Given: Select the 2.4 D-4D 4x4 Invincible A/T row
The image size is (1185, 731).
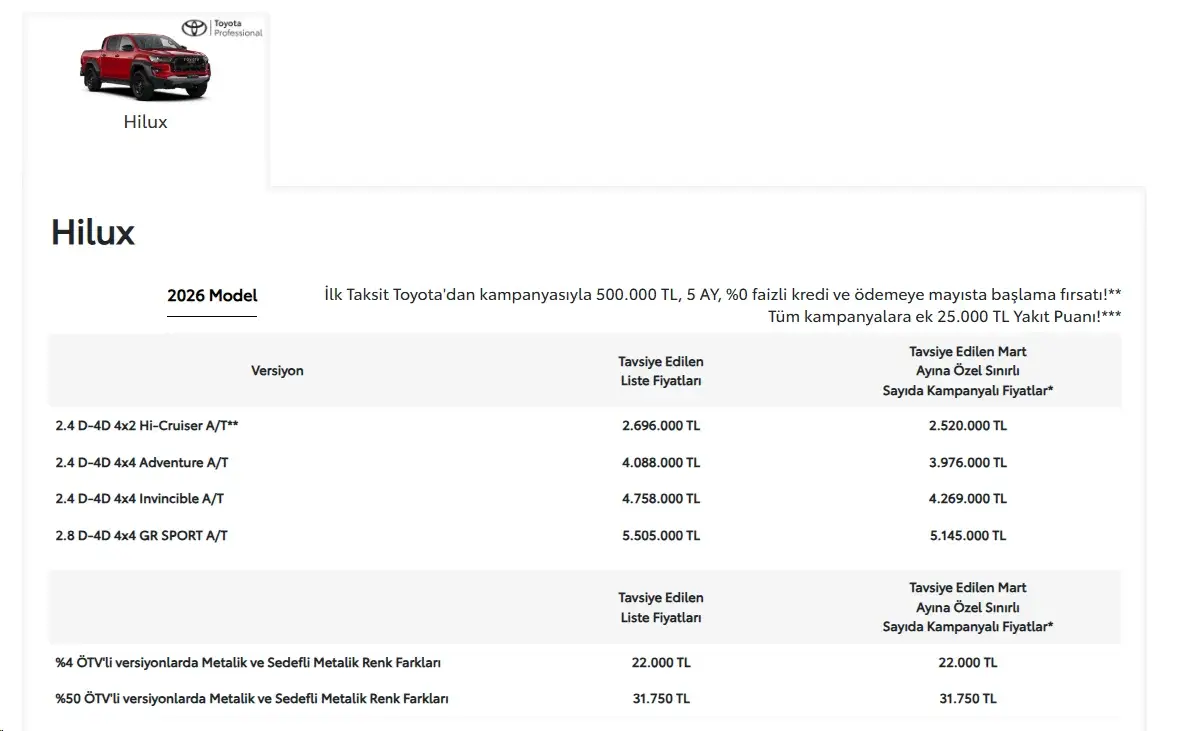Looking at the screenshot, I should point(585,499).
